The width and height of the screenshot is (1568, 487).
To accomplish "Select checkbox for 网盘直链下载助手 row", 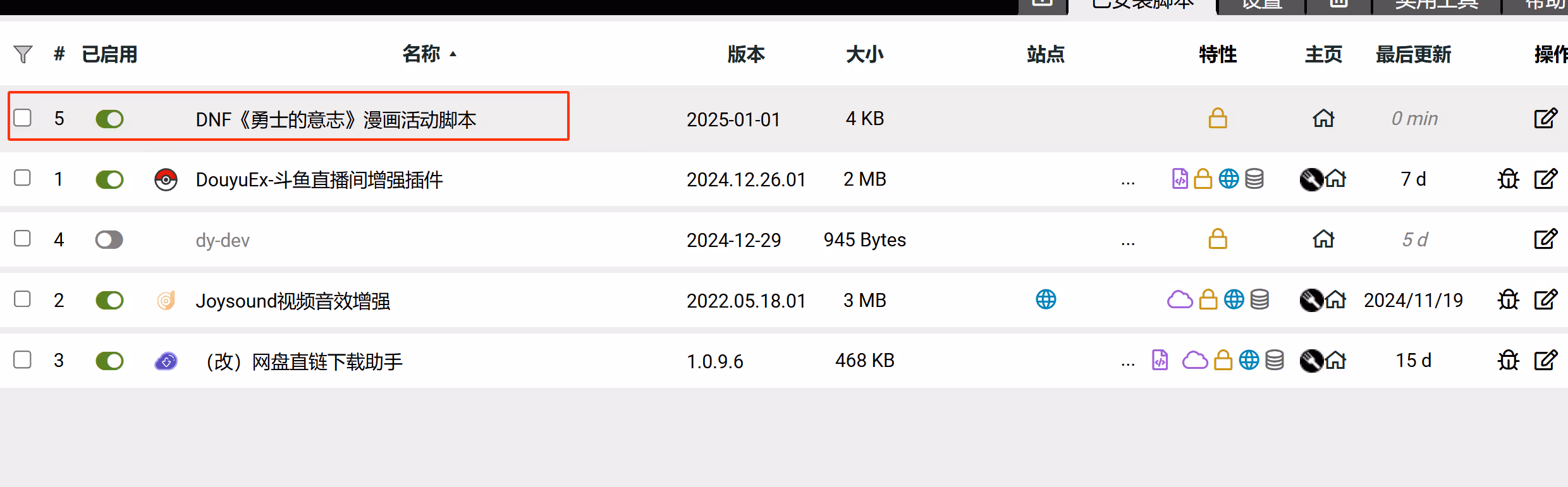I will coord(23,359).
